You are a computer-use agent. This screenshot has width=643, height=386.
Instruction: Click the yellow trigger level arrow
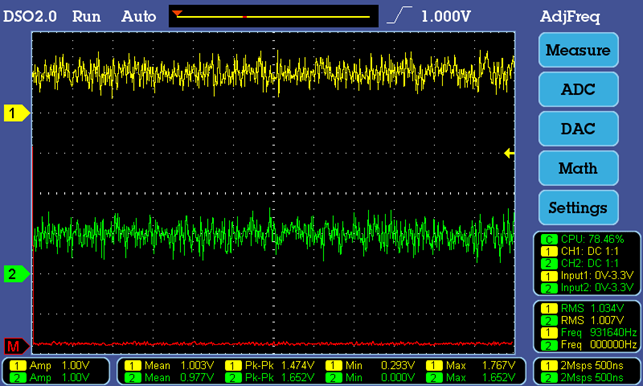click(x=509, y=153)
